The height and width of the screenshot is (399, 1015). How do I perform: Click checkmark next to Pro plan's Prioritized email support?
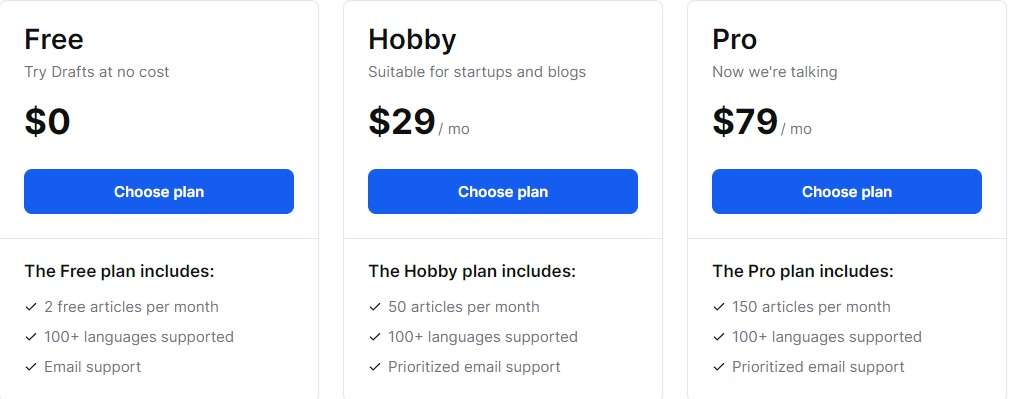(718, 367)
